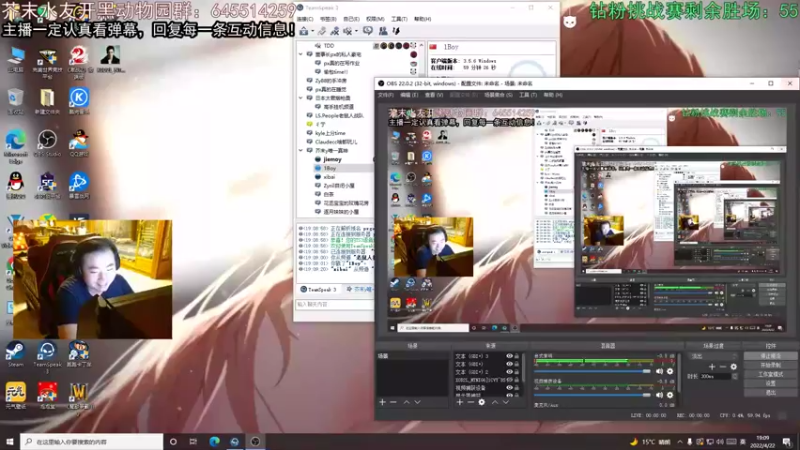The image size is (800, 450).
Task: Switch to the TeamSpeak 3 chat tab
Action: coord(320,289)
